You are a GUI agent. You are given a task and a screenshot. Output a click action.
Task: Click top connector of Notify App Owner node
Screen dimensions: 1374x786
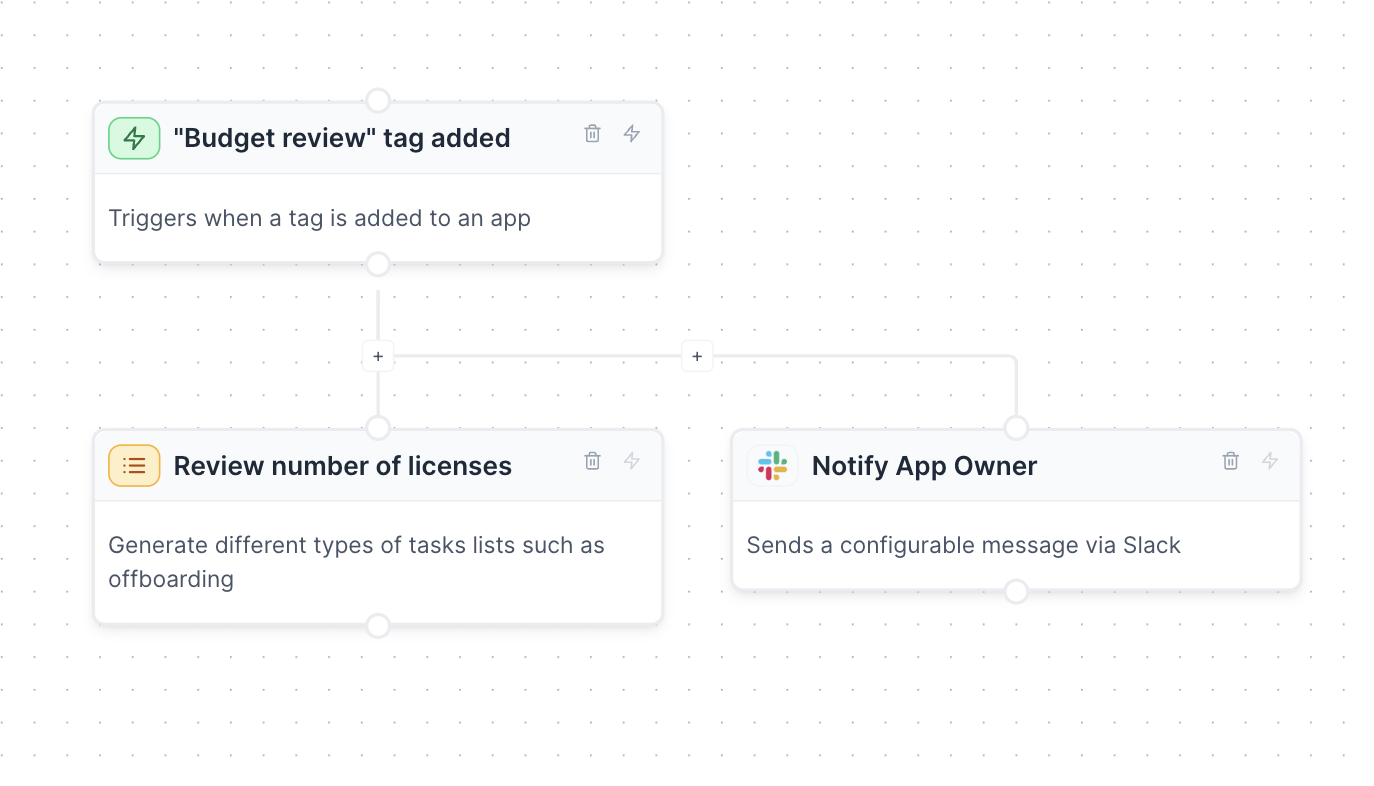(x=1016, y=428)
